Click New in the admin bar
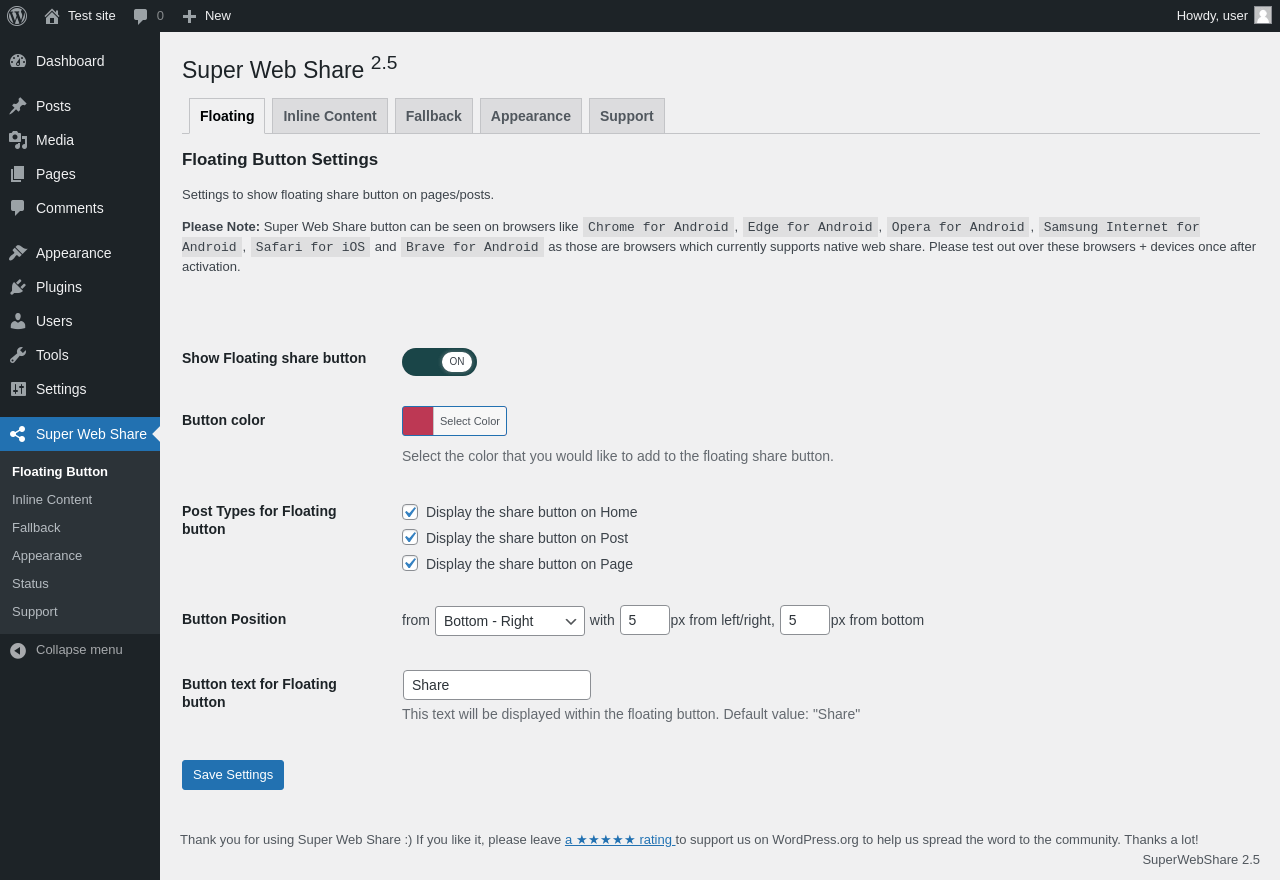Image resolution: width=1280 pixels, height=880 pixels. [x=218, y=16]
